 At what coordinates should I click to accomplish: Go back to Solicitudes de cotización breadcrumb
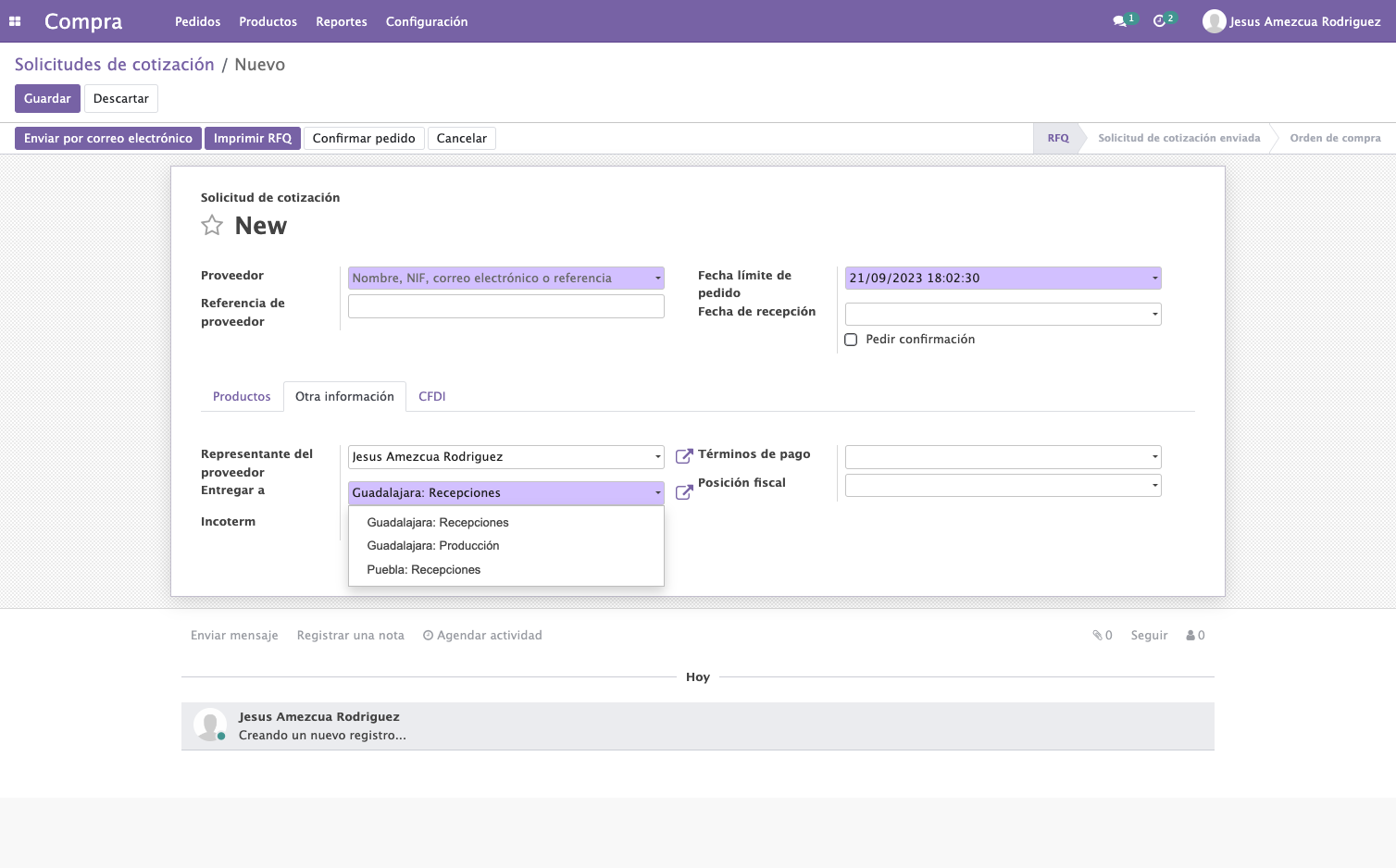[x=115, y=65]
